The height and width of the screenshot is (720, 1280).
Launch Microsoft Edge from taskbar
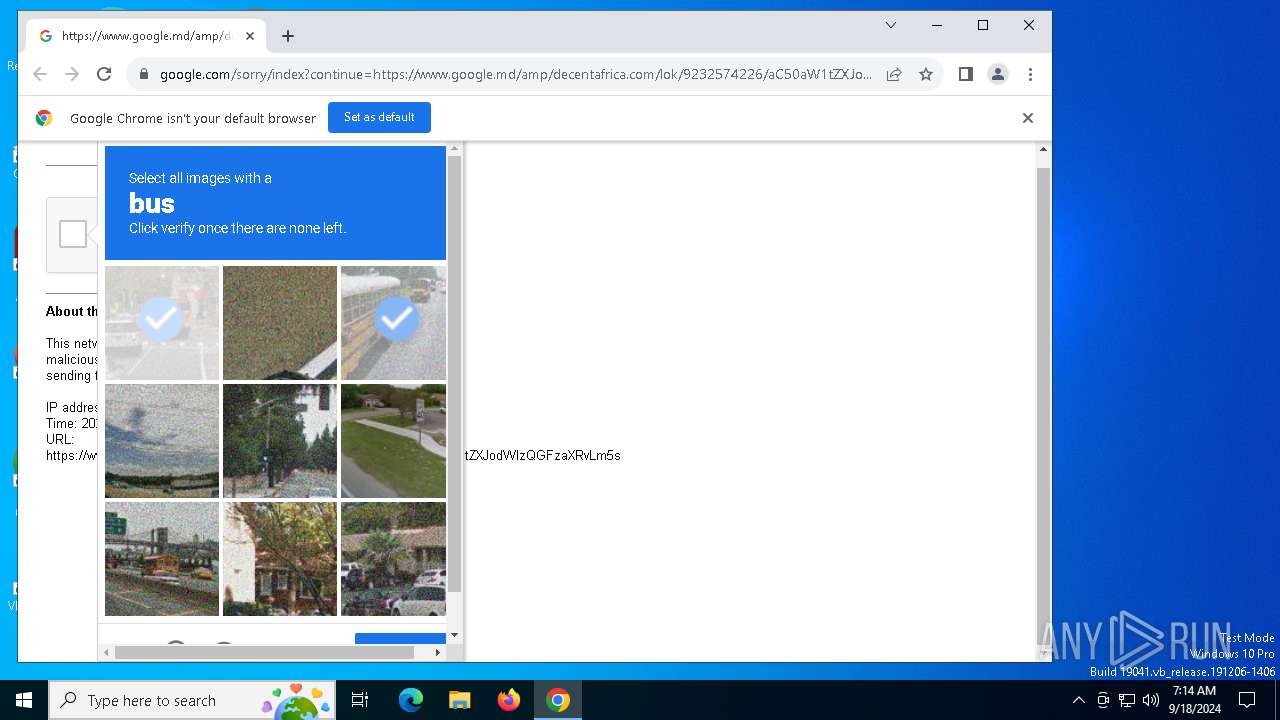(x=411, y=700)
